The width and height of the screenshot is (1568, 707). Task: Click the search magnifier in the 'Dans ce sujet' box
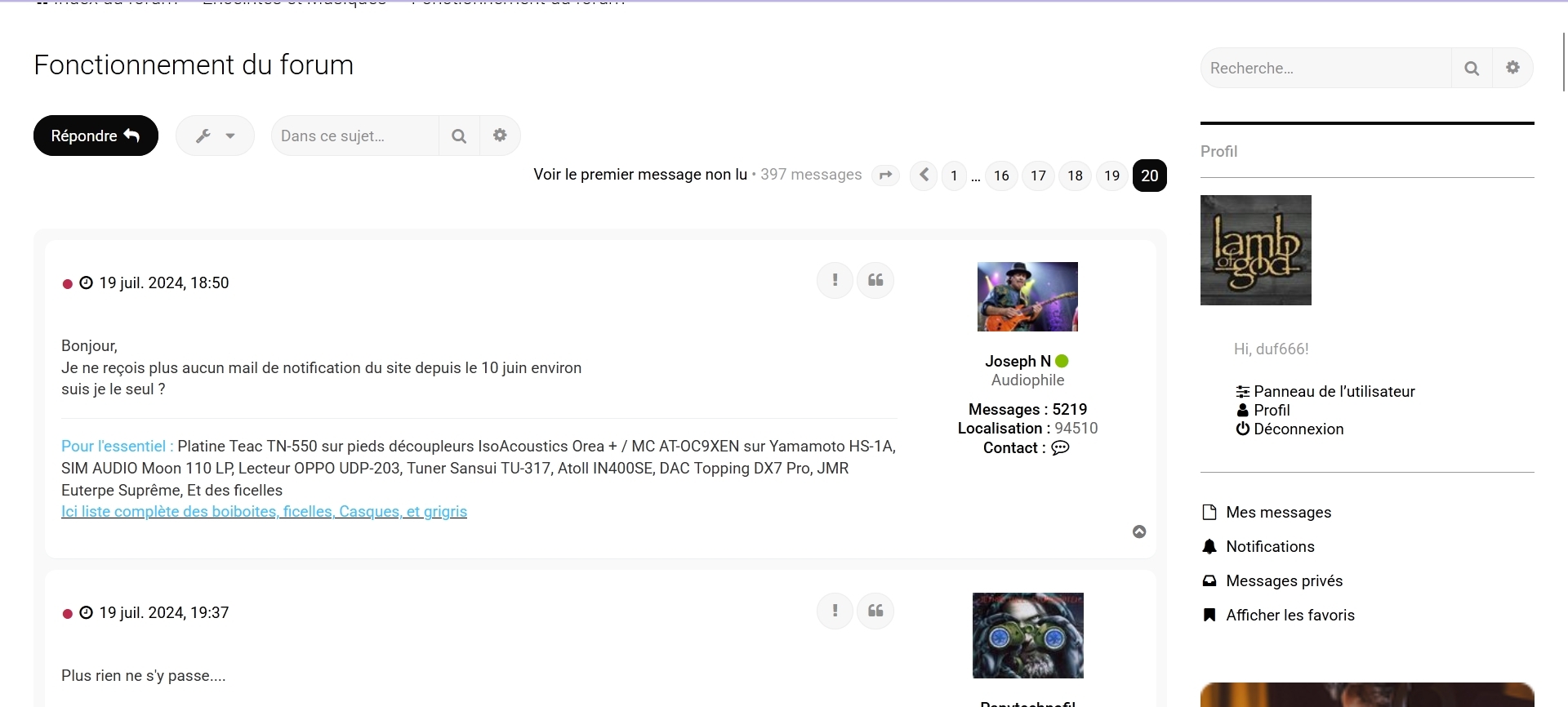pyautogui.click(x=459, y=136)
